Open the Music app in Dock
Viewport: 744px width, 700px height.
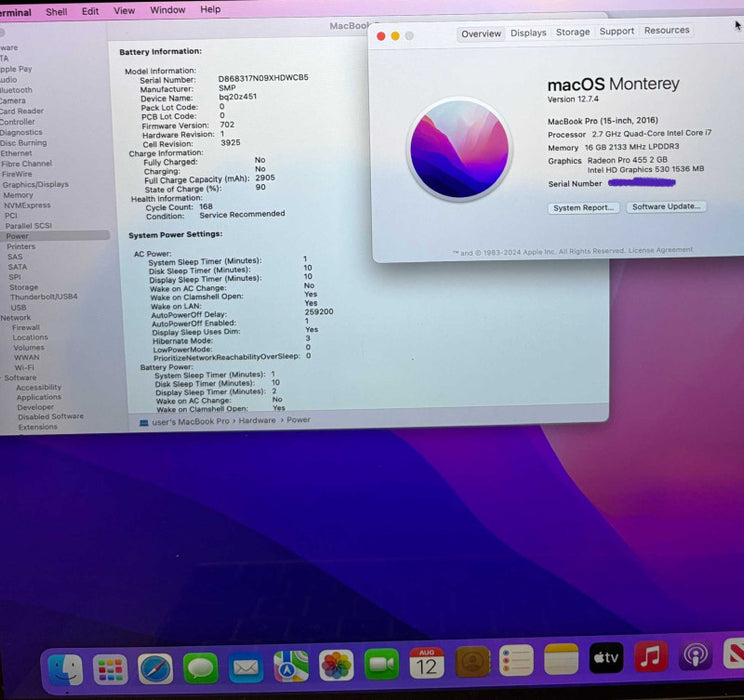click(x=651, y=657)
